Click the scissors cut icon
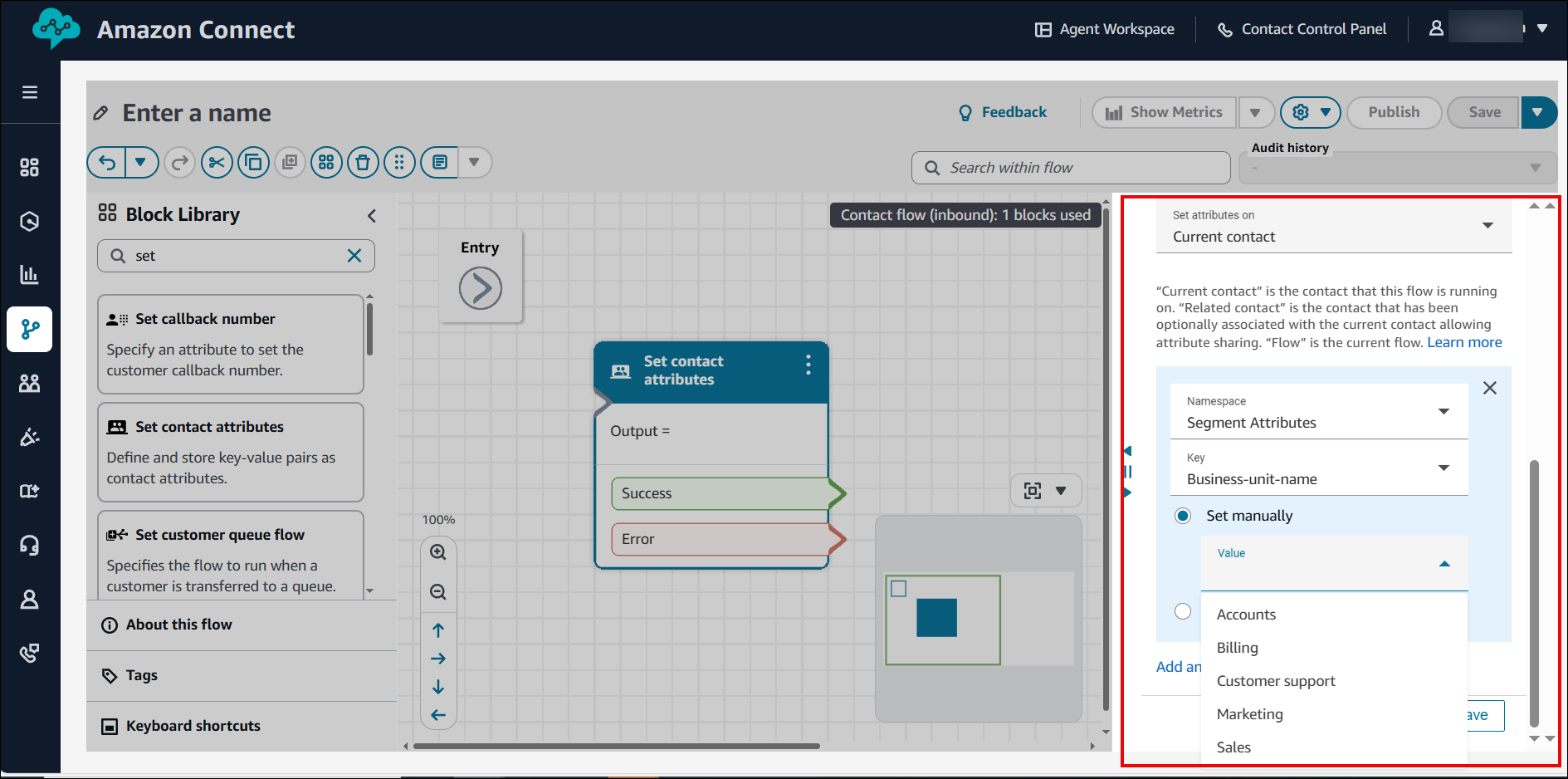The width and height of the screenshot is (1568, 779). point(217,163)
